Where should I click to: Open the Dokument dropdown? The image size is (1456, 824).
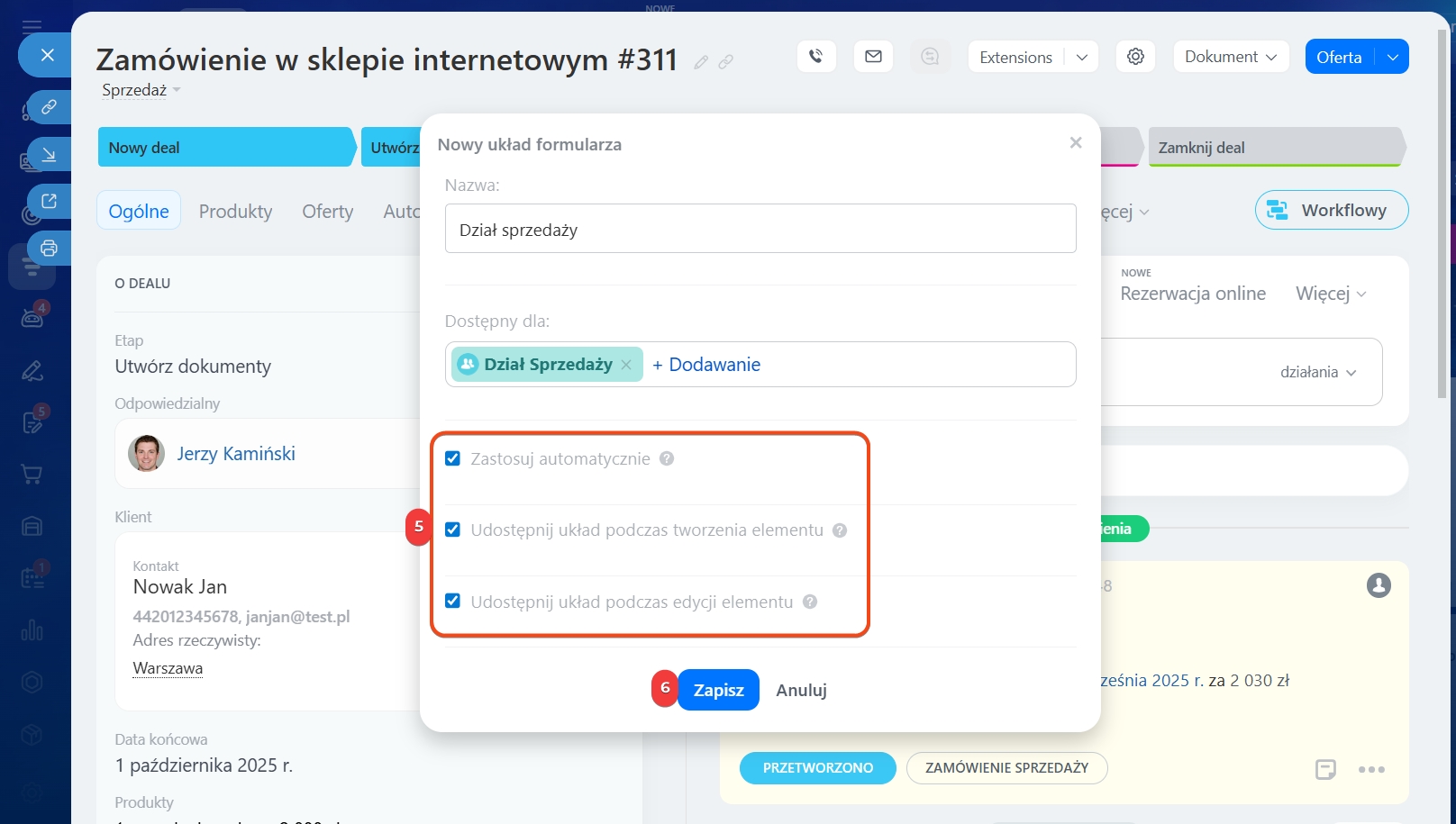point(1231,57)
